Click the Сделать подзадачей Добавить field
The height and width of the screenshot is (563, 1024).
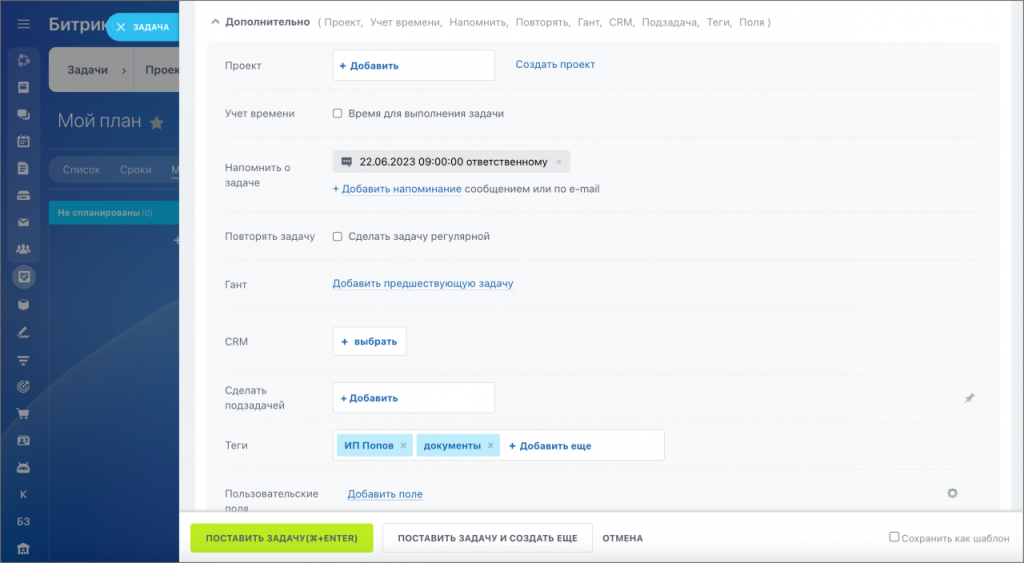pyautogui.click(x=413, y=398)
